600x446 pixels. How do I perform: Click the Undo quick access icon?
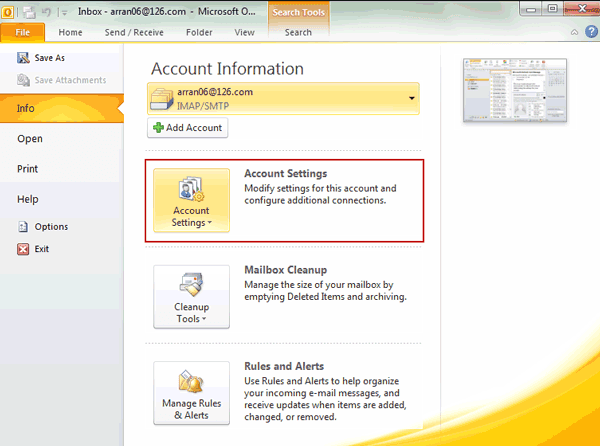tap(47, 12)
